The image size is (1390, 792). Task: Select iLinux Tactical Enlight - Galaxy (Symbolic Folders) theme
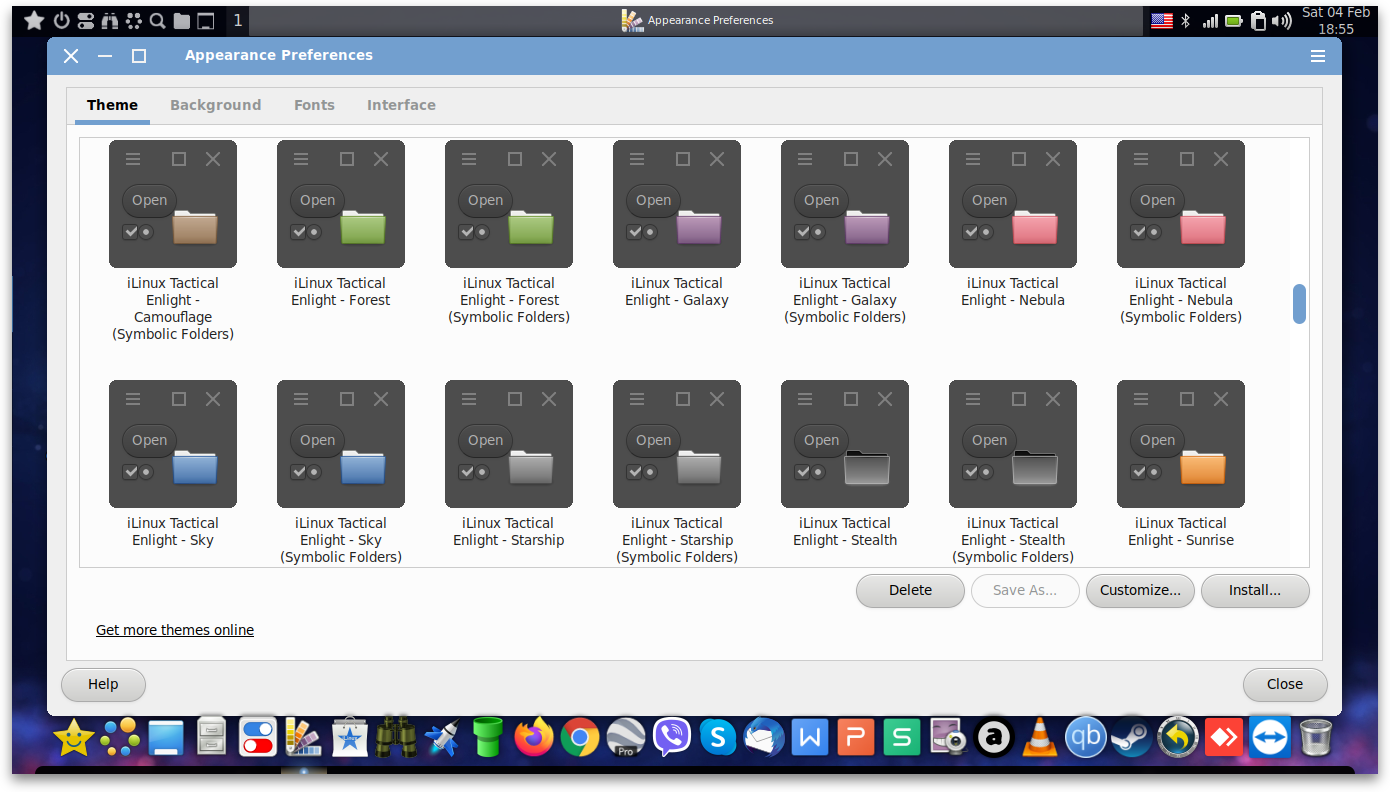845,233
